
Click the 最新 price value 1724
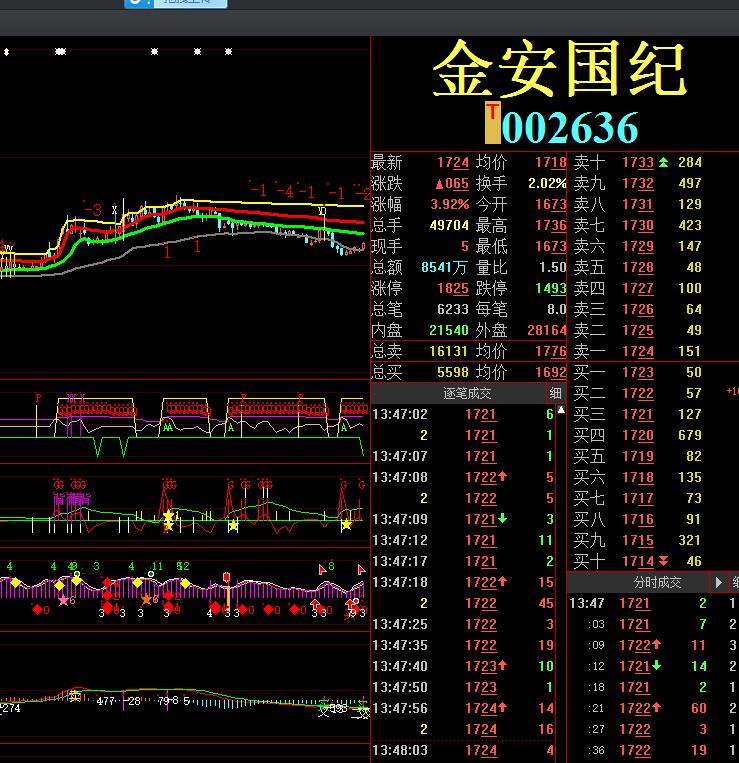click(x=452, y=163)
